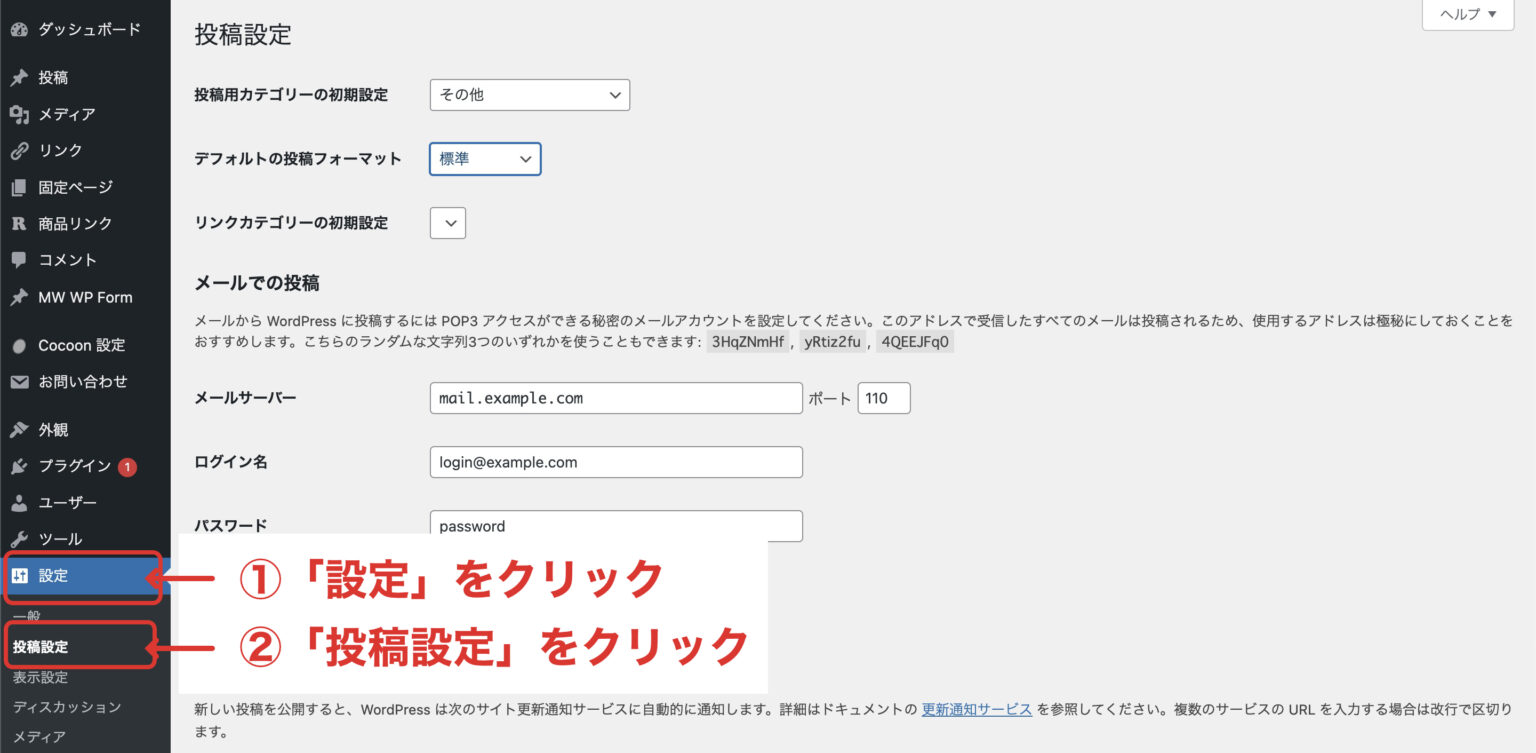Image resolution: width=1536 pixels, height=753 pixels.
Task: Click the ツール wrench icon
Action: (x=18, y=538)
